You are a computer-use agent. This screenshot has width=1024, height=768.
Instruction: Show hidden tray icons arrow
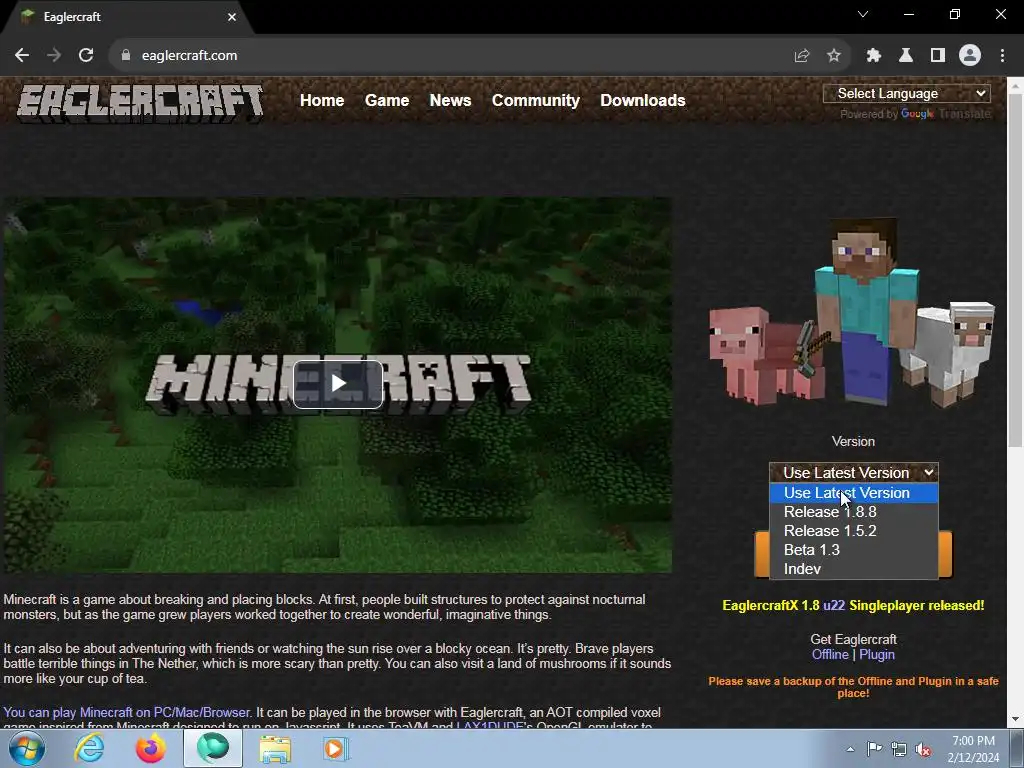tap(850, 749)
